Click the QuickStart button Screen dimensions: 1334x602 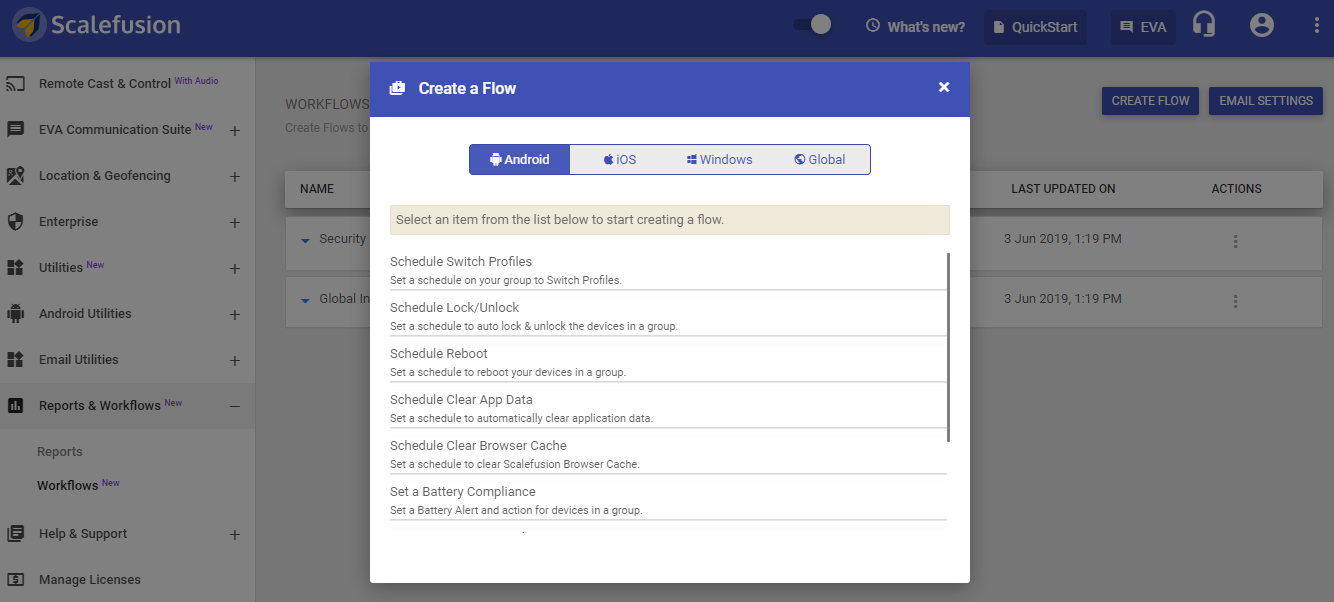1035,27
